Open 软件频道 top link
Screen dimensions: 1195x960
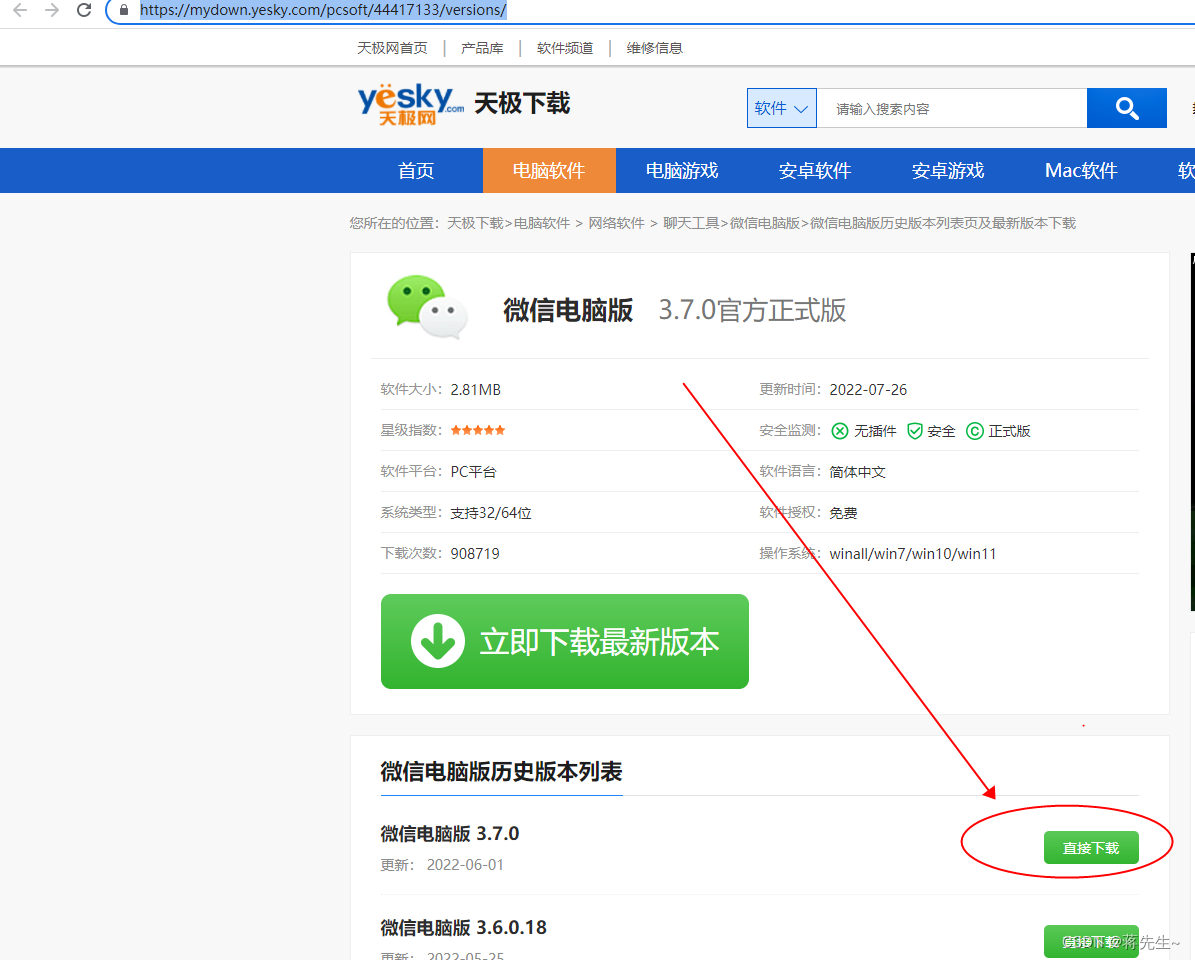coord(565,48)
